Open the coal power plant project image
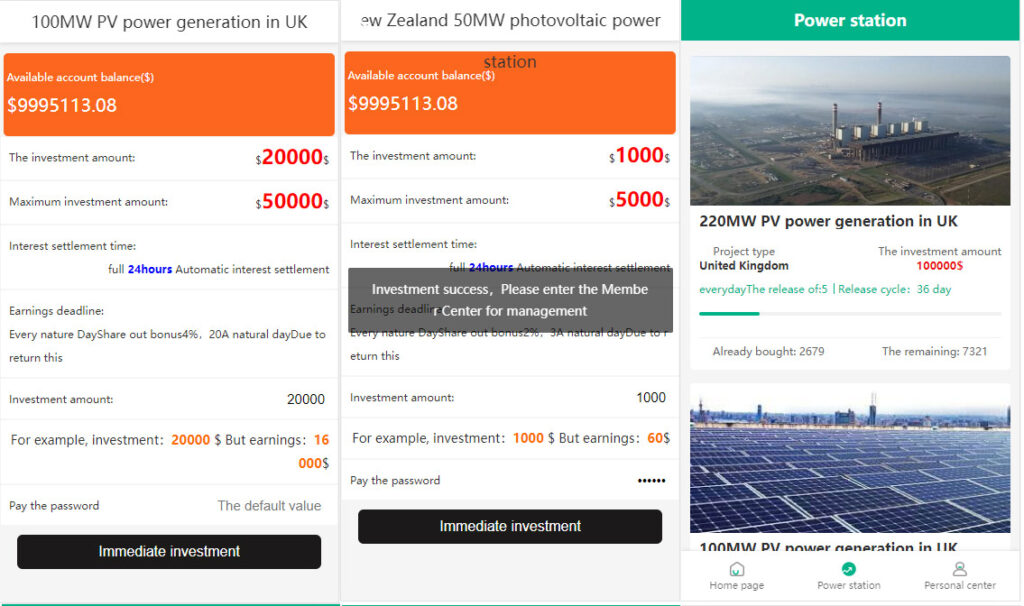Screen dimensions: 1024x606 click(x=850, y=130)
